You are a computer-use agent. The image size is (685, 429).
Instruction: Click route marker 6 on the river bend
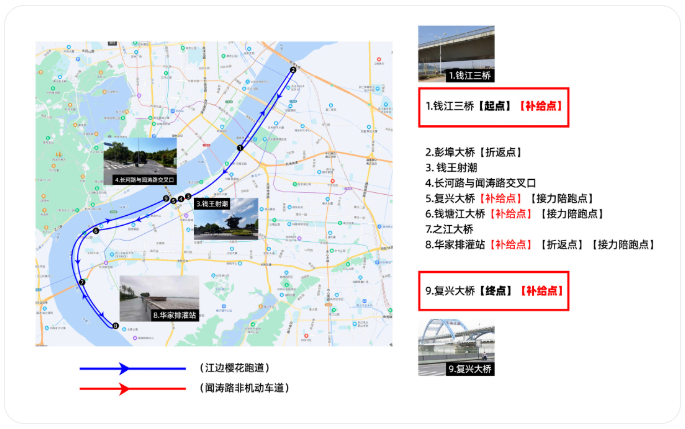coord(96,232)
